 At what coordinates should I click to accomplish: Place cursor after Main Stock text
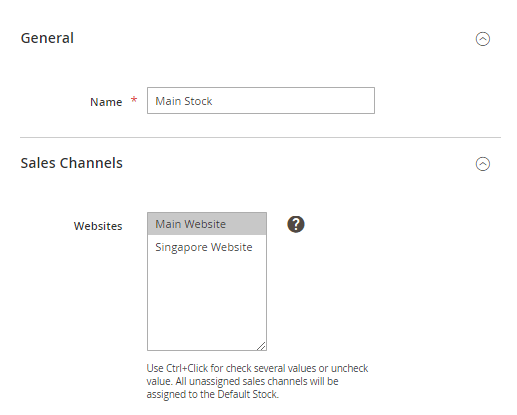tap(213, 101)
